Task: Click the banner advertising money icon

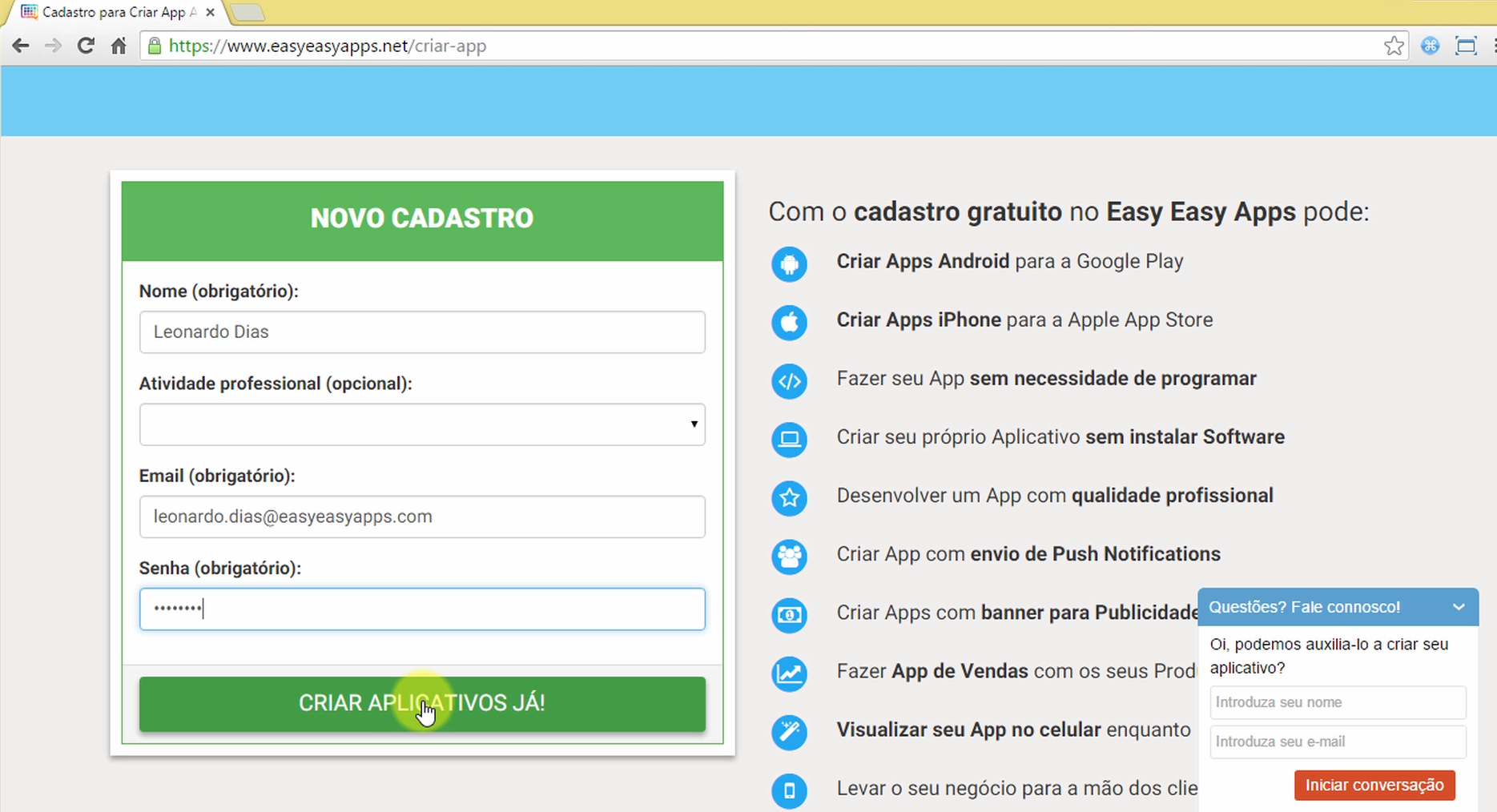Action: pyautogui.click(x=789, y=615)
